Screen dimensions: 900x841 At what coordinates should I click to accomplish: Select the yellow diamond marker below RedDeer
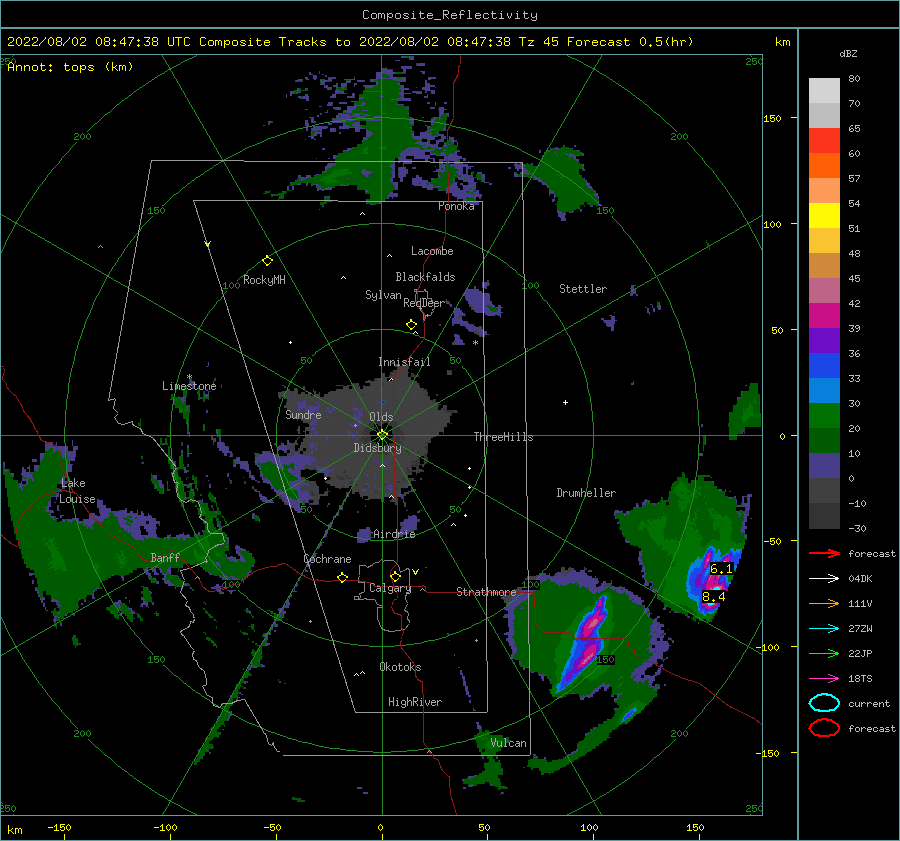pos(411,325)
